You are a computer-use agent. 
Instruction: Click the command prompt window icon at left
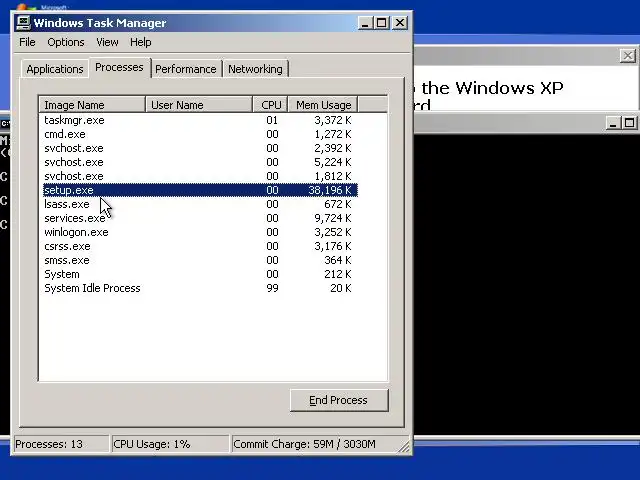(x=5, y=123)
